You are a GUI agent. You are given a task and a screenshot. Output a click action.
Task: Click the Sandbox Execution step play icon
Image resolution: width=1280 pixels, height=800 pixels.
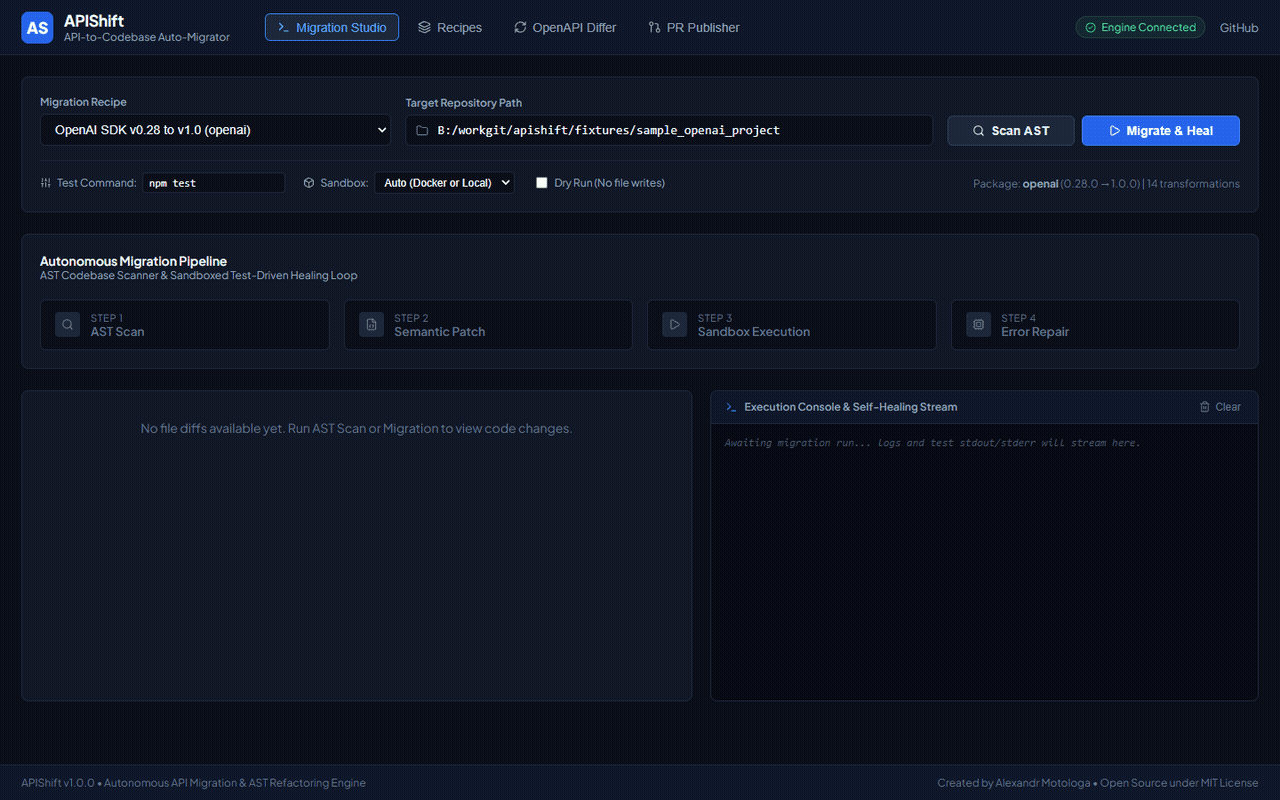click(x=675, y=325)
